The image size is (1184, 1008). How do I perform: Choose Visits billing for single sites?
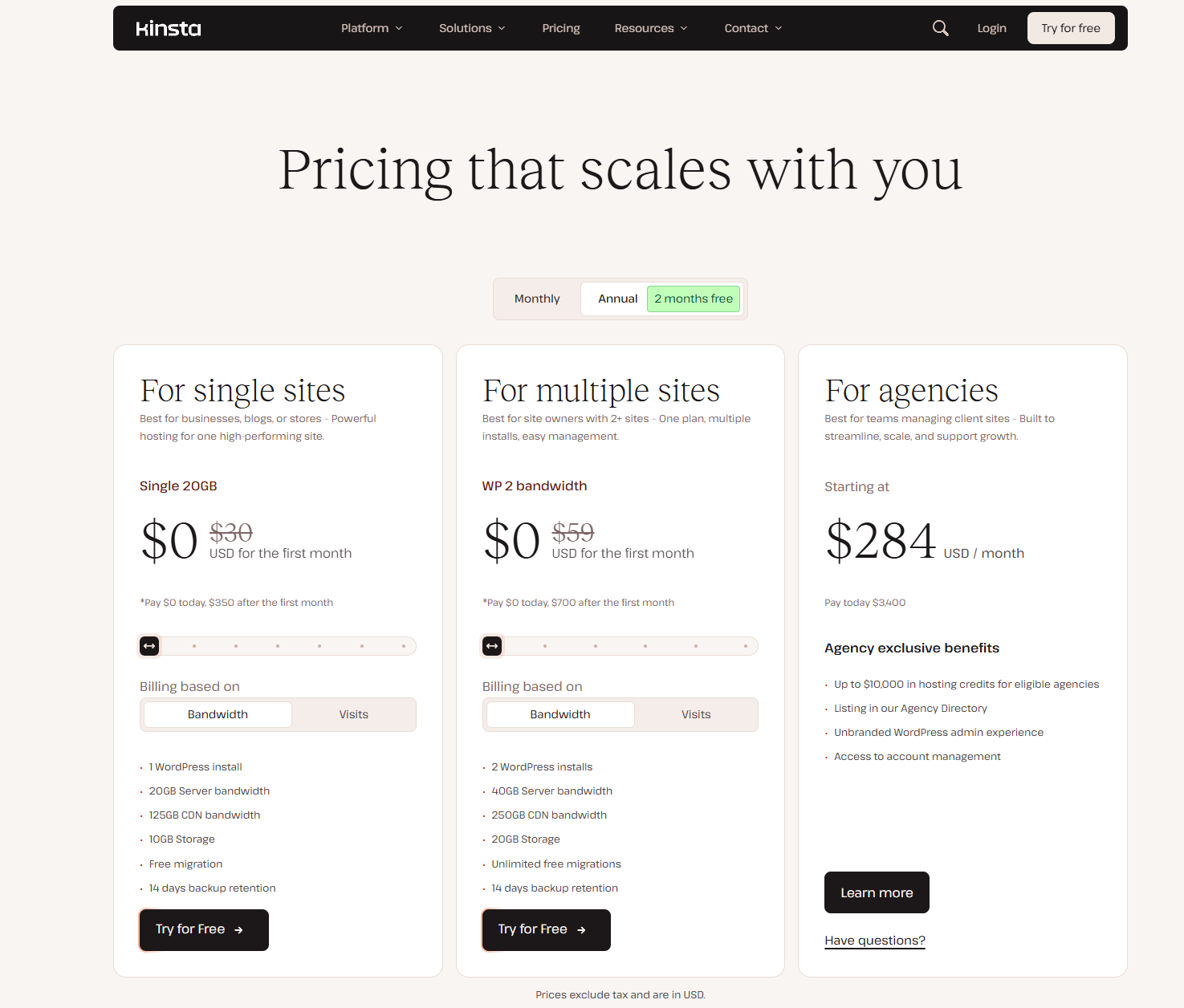click(x=353, y=714)
